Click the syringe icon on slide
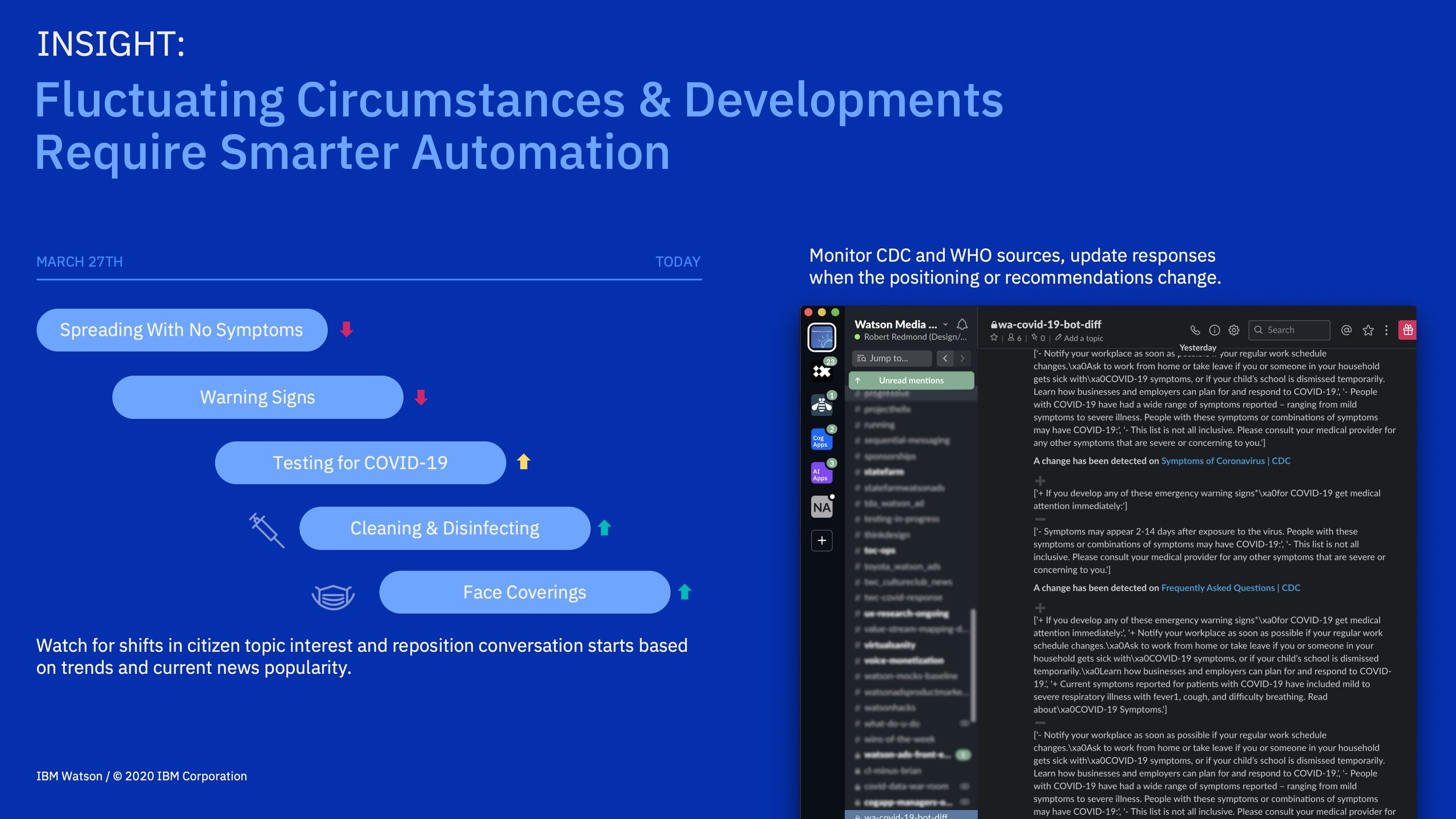 267,530
